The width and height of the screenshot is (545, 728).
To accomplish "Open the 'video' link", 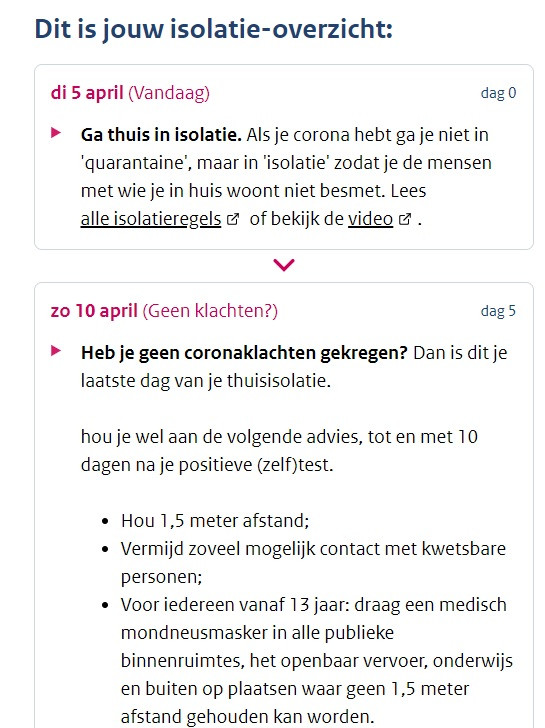I will click(370, 219).
